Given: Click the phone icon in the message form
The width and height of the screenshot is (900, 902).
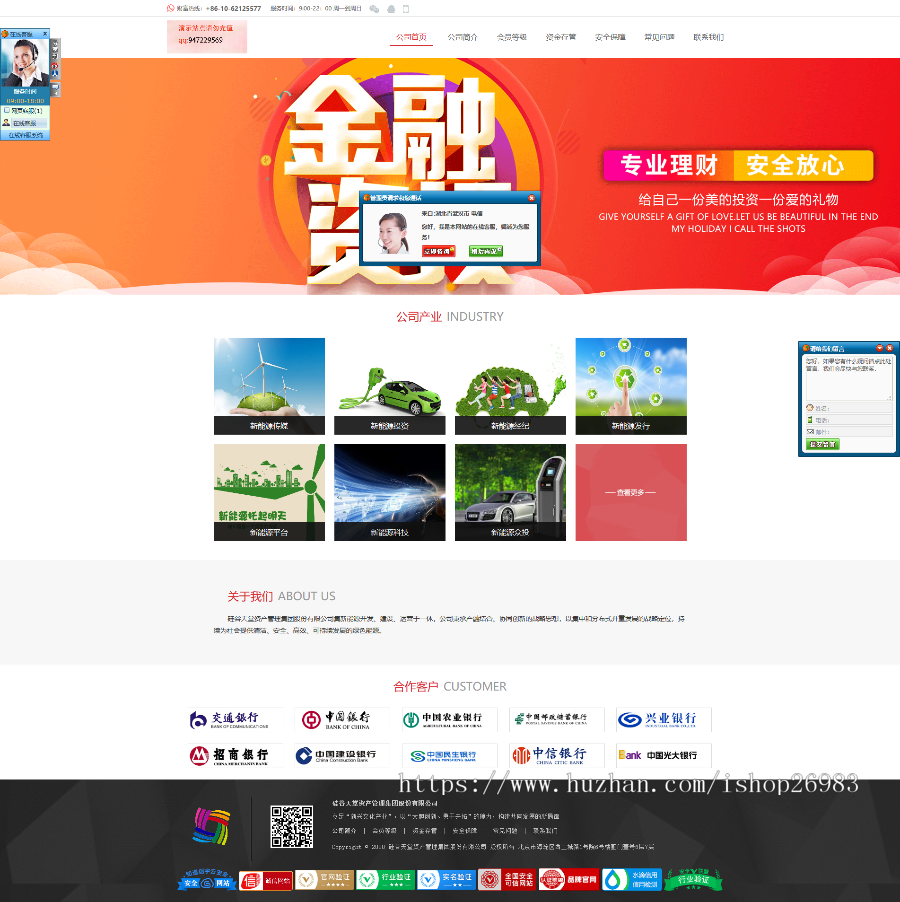Looking at the screenshot, I should coord(810,420).
